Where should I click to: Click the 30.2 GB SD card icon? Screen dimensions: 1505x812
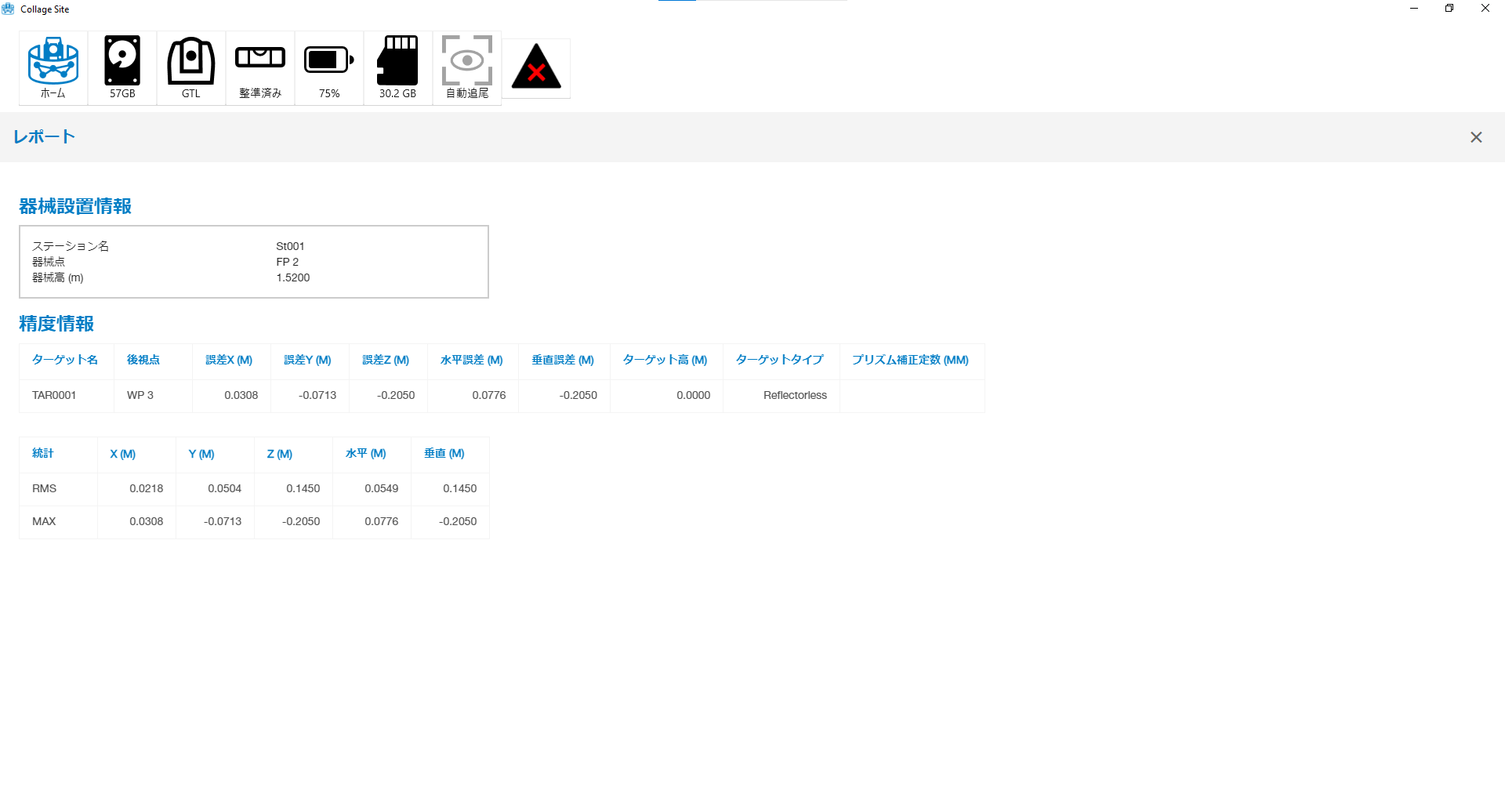pos(398,67)
